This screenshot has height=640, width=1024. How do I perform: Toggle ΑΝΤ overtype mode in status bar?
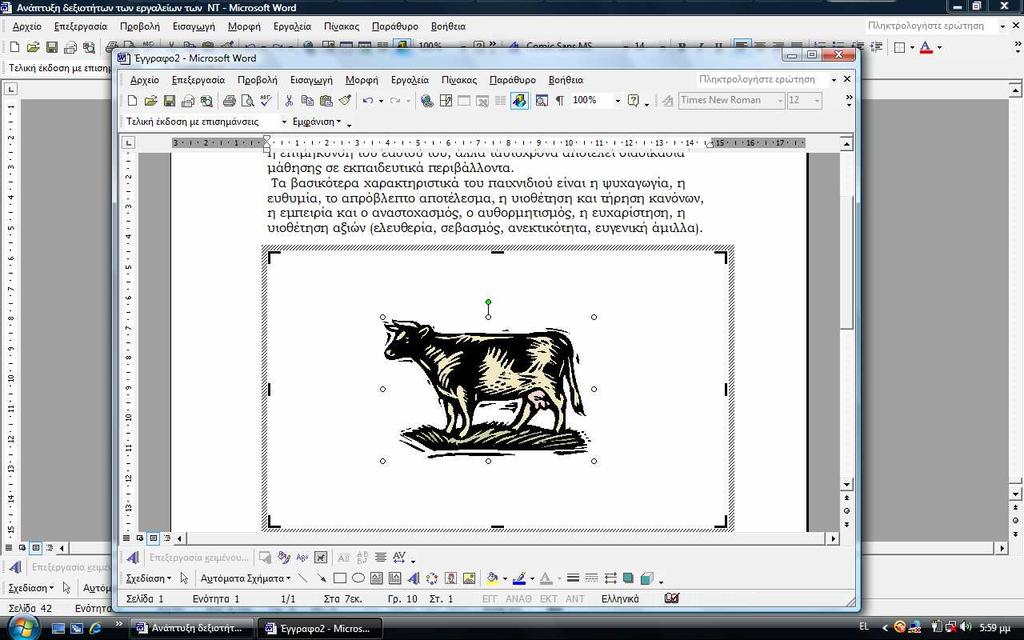[x=575, y=599]
